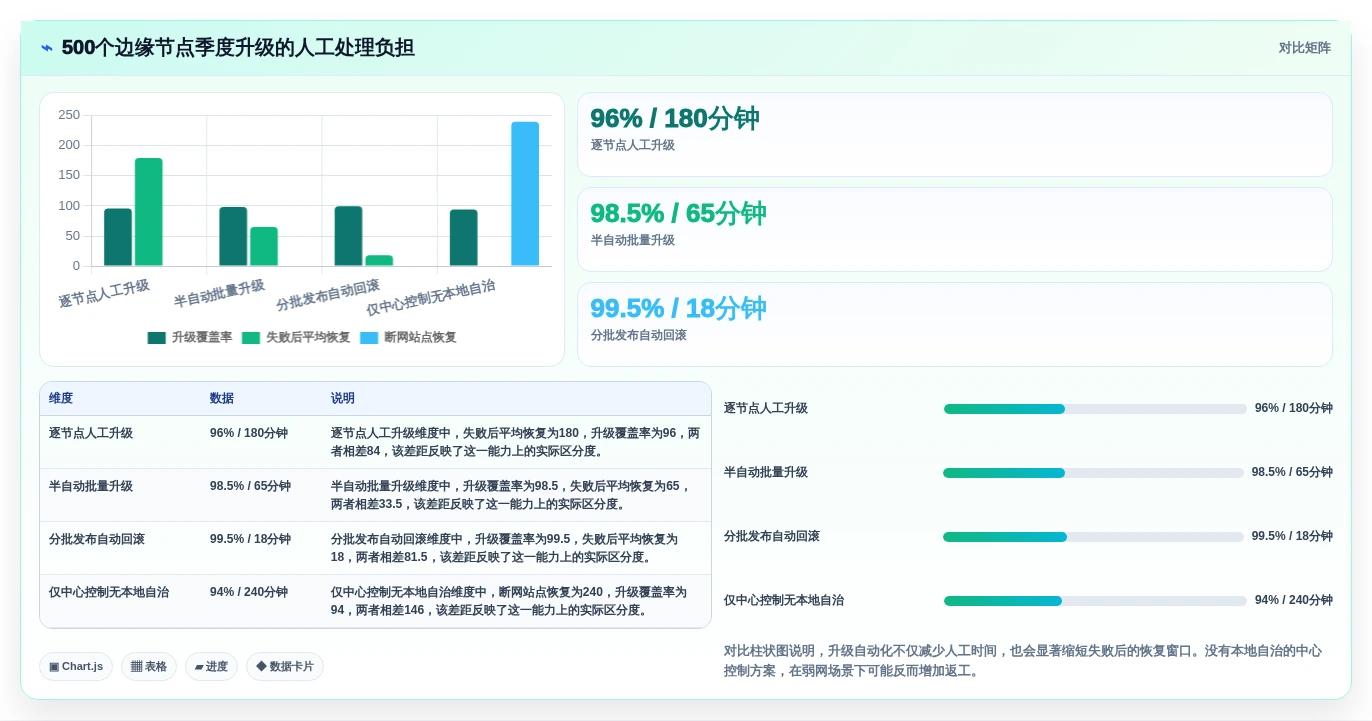This screenshot has width=1372, height=721.
Task: Click the 表格 tag chip
Action: 149,667
